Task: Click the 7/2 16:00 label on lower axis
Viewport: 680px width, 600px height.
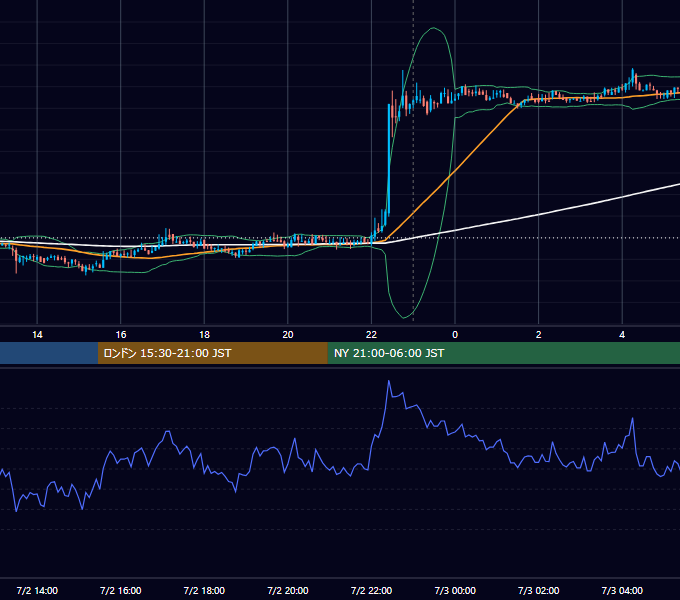Action: (x=121, y=590)
